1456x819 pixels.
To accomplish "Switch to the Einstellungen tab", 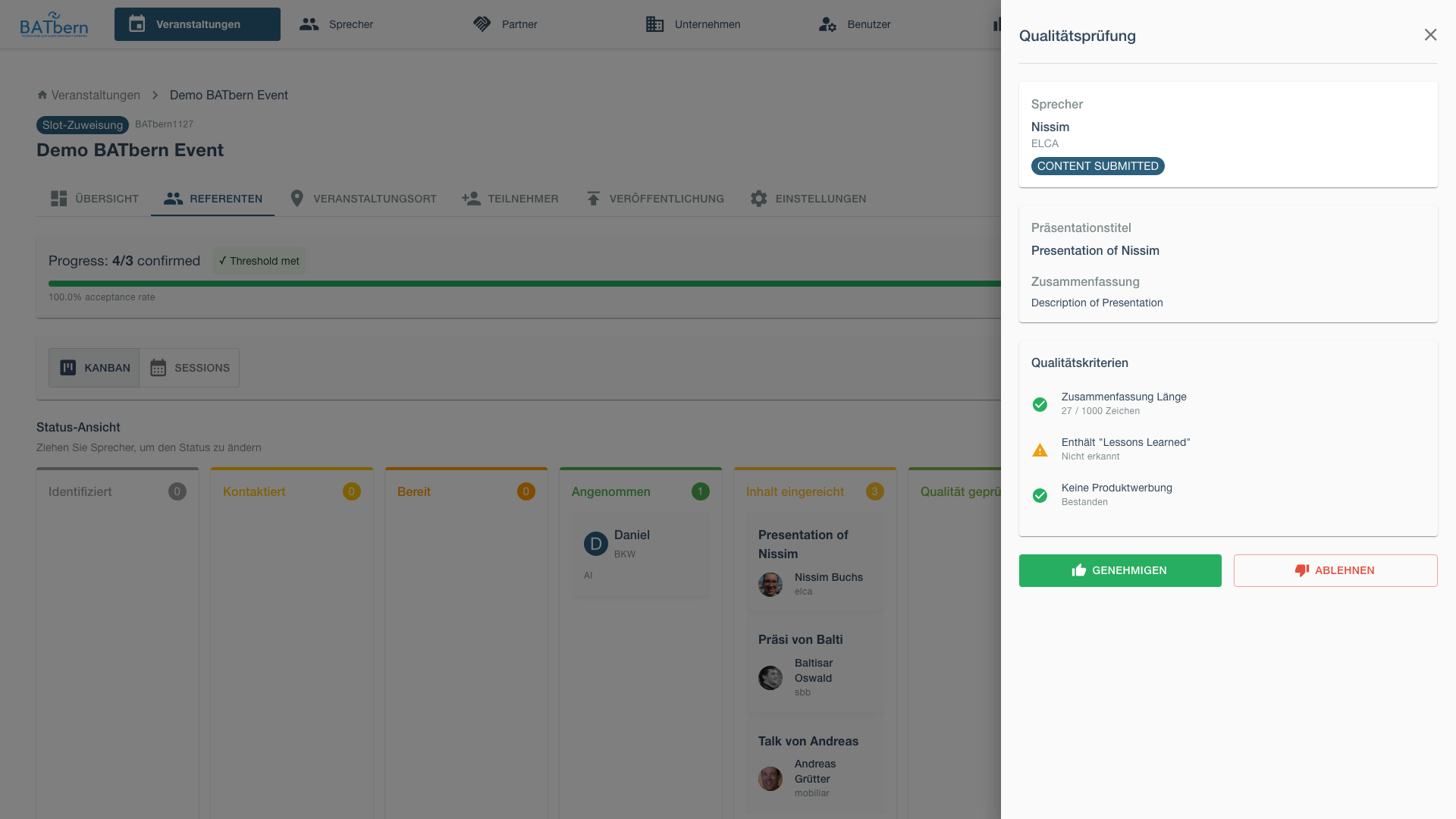I will (808, 199).
